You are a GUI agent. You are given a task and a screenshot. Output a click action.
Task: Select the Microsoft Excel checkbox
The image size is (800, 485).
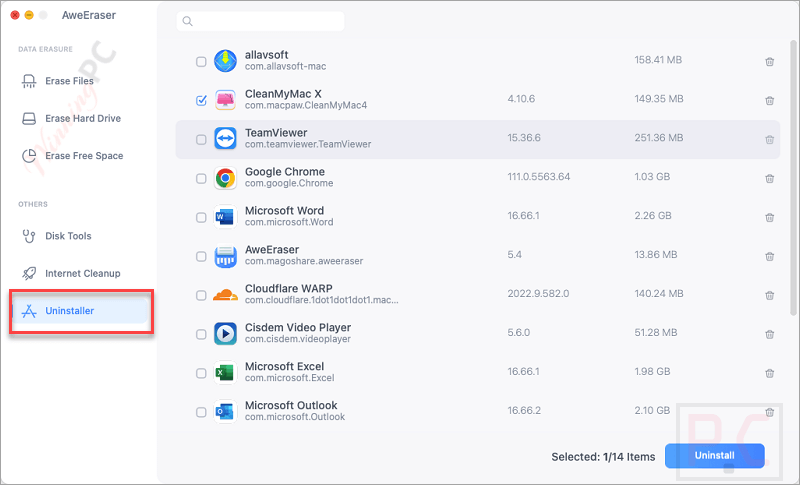click(201, 373)
